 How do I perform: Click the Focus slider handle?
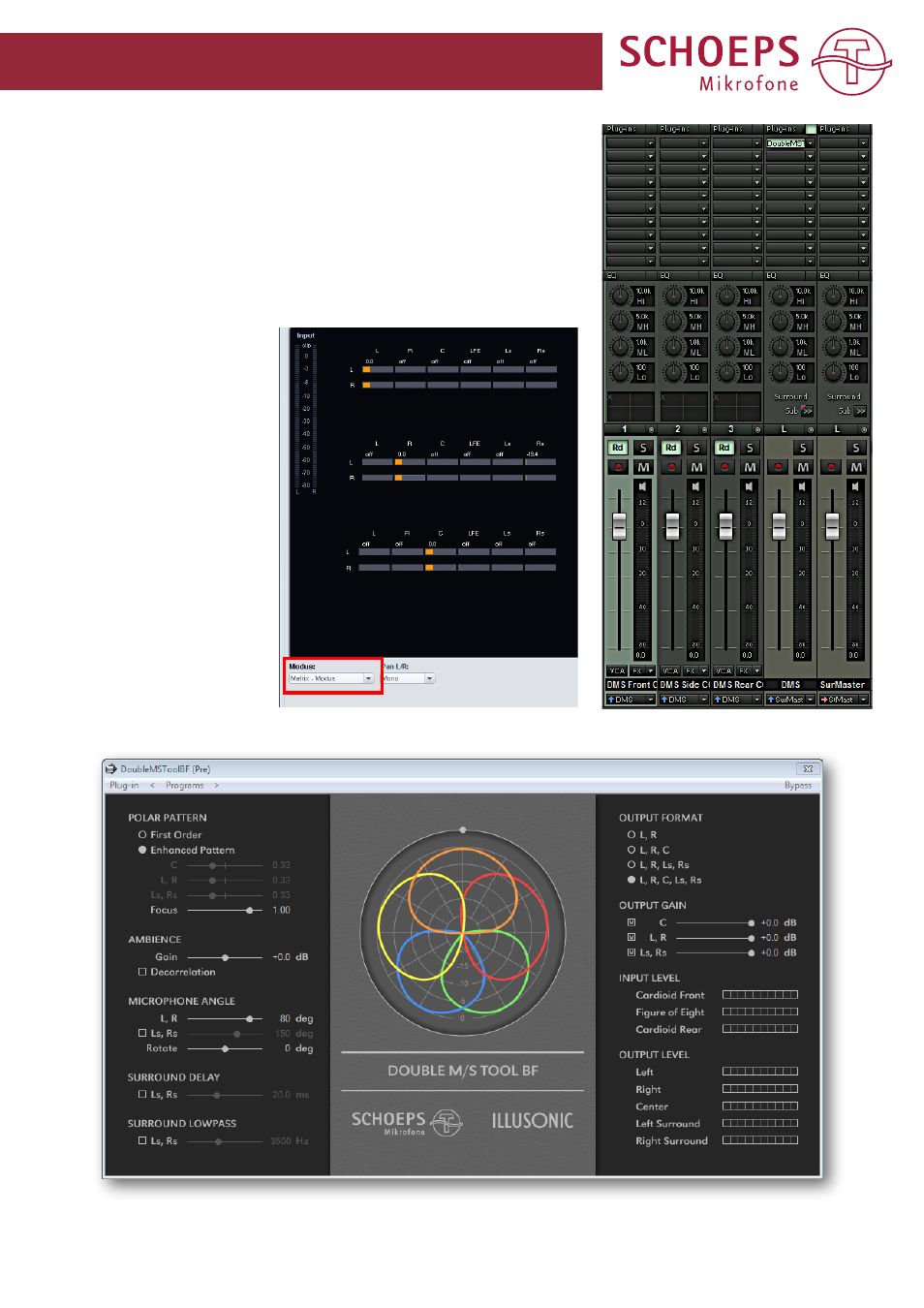click(250, 911)
